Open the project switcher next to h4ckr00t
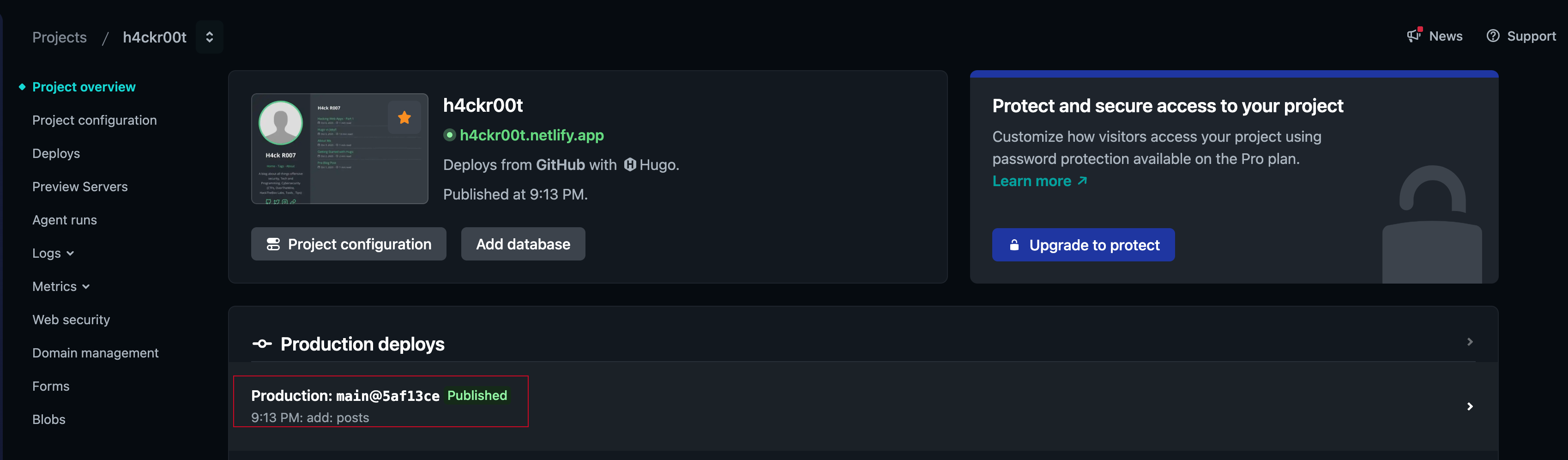 click(209, 36)
